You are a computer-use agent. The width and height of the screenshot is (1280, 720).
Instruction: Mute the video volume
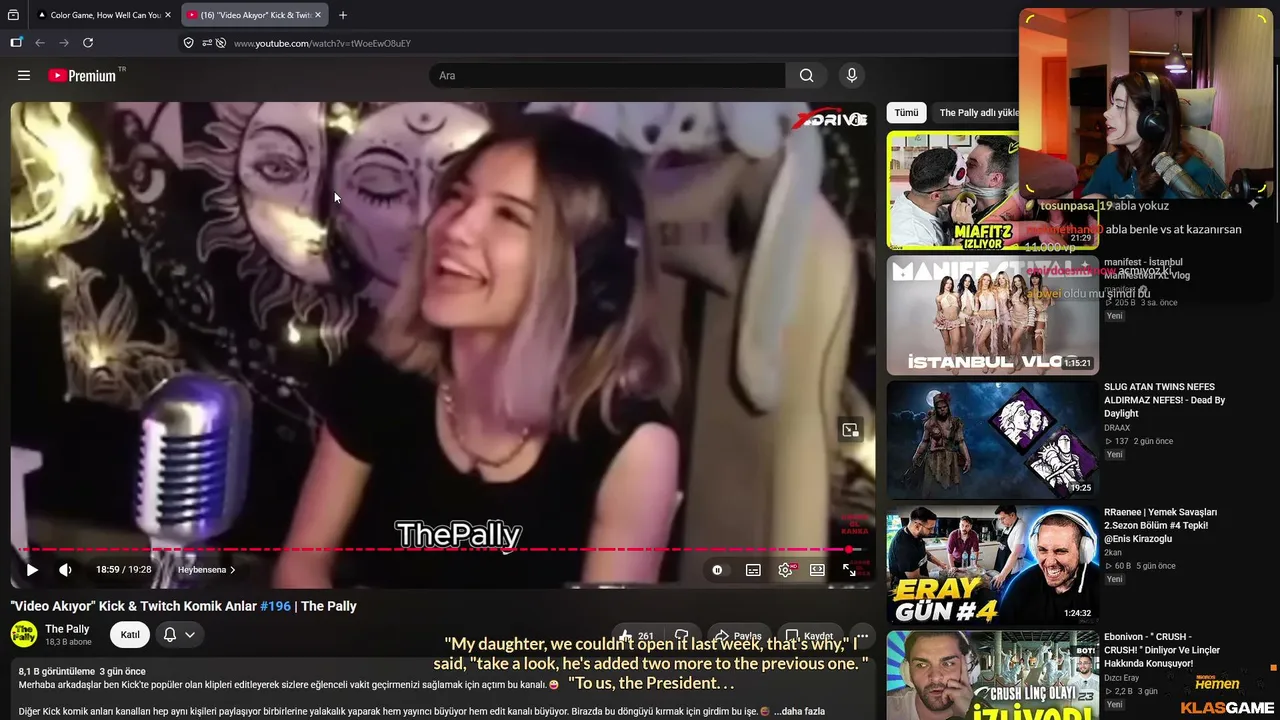65,570
